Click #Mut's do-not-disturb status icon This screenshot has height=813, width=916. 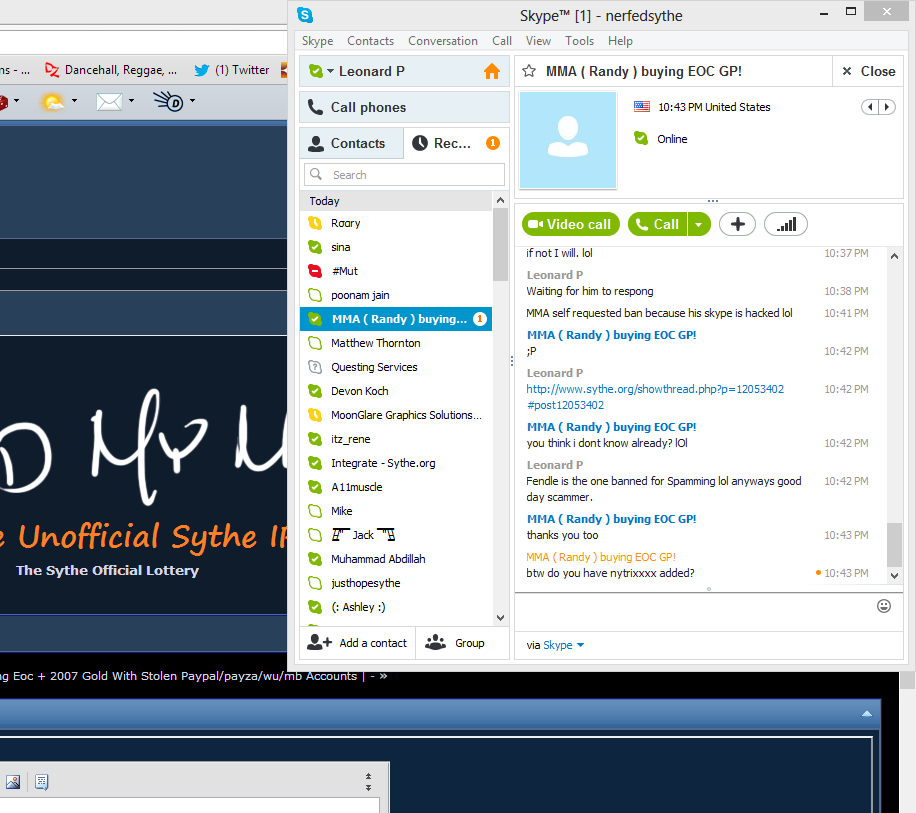[315, 271]
